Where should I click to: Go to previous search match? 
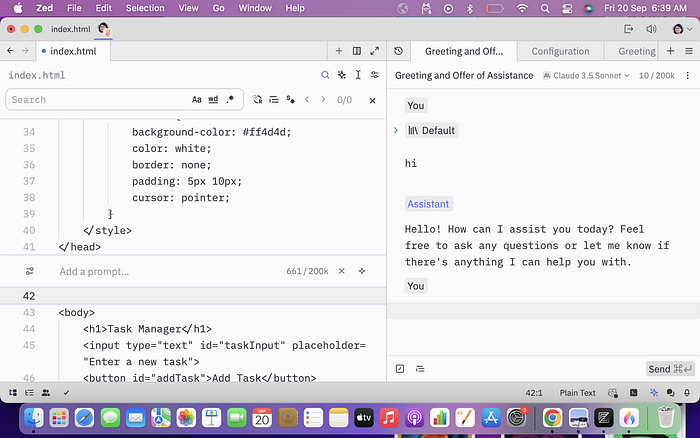(307, 100)
